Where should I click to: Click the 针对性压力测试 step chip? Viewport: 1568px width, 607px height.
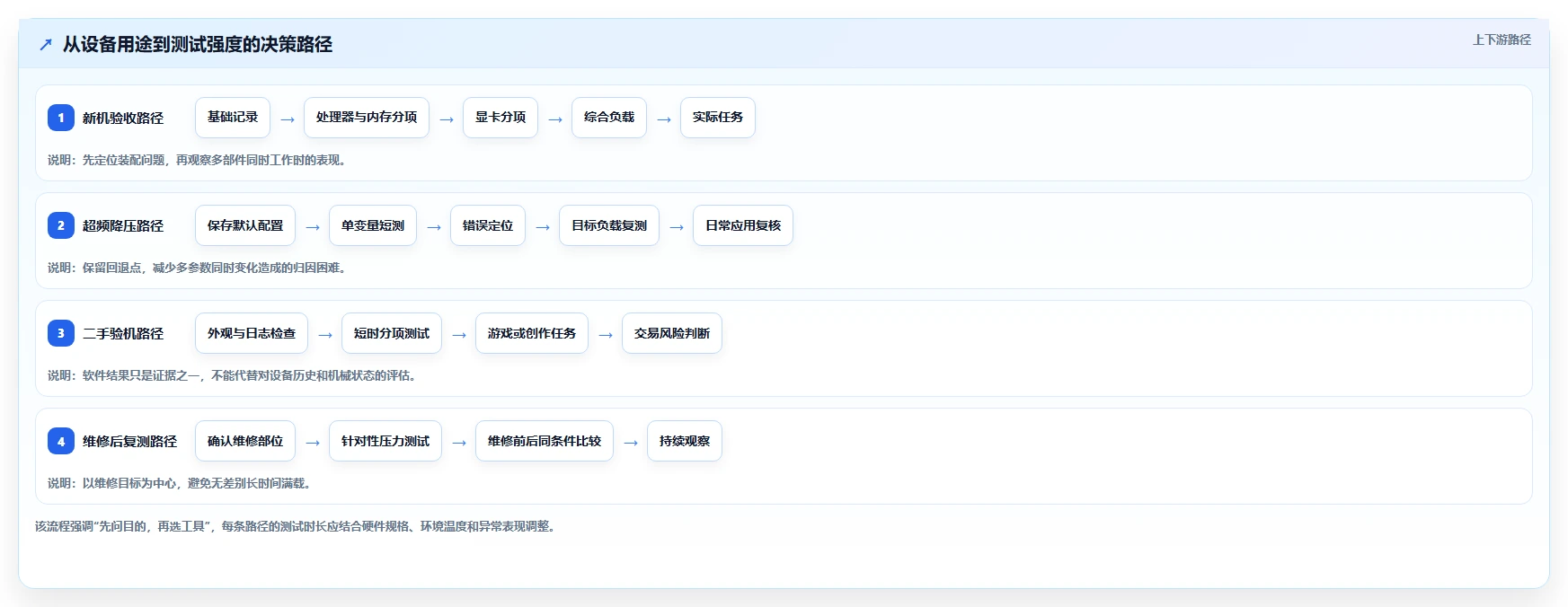[x=385, y=441]
